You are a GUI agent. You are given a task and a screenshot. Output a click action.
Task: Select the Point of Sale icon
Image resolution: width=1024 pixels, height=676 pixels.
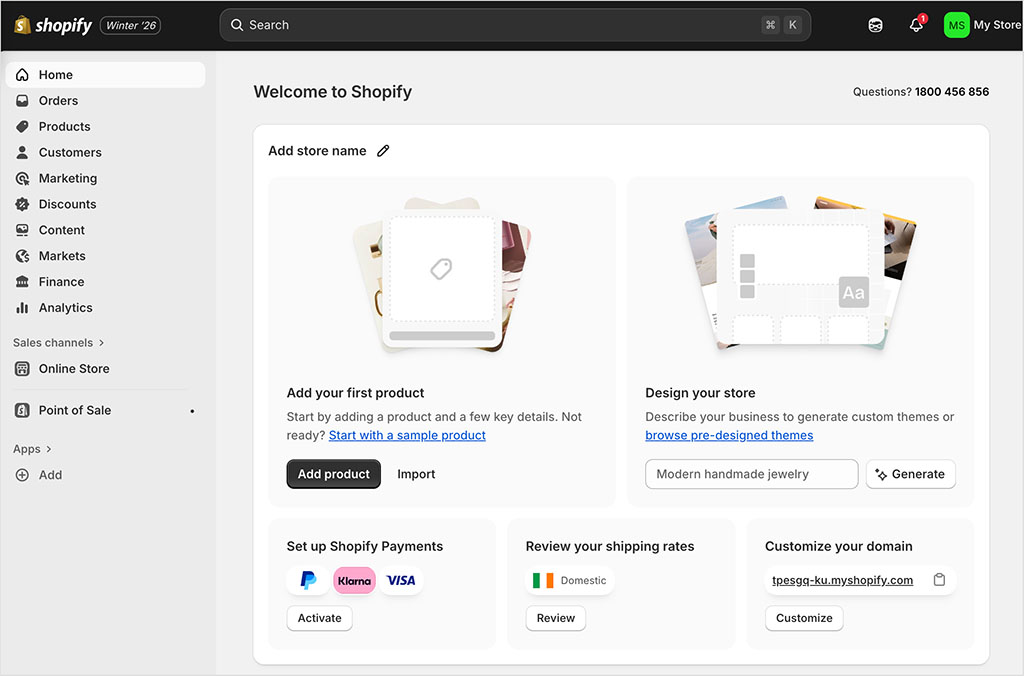(22, 410)
